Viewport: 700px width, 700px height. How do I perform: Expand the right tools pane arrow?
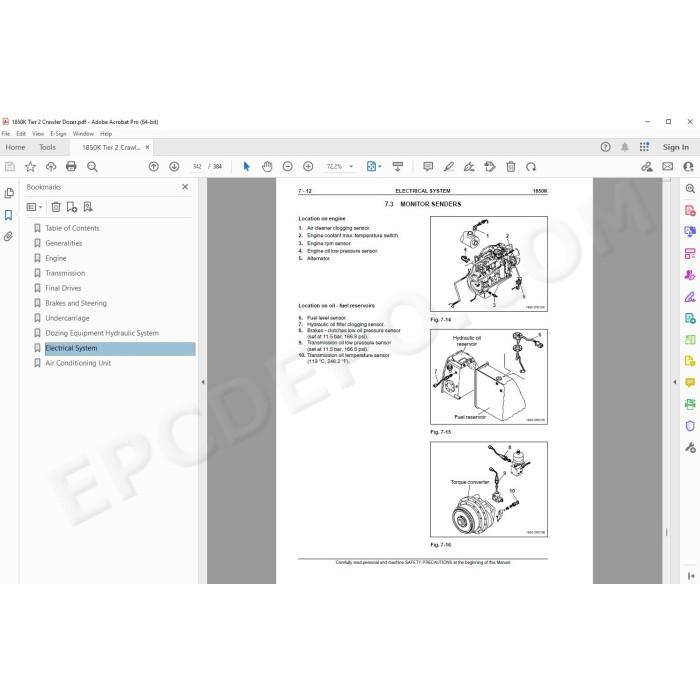675,382
